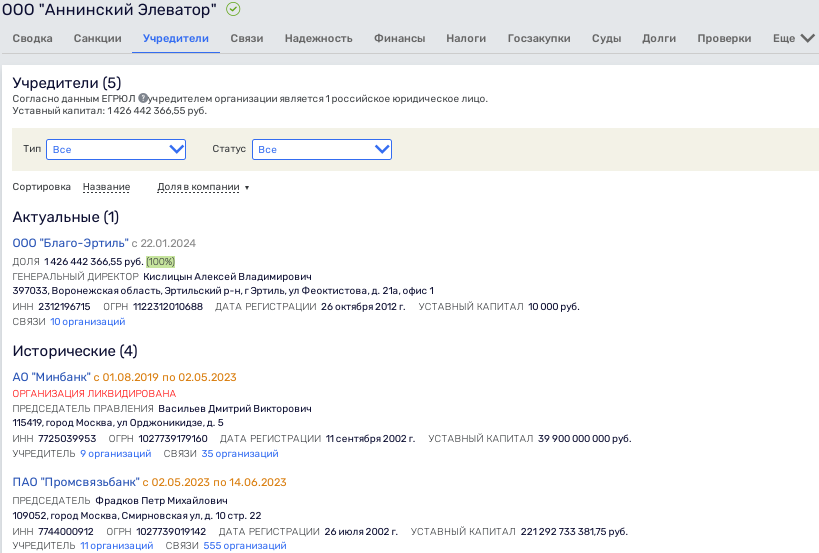Open Минбанк's Связи 35 организаций link
The width and height of the screenshot is (819, 553).
tap(240, 454)
